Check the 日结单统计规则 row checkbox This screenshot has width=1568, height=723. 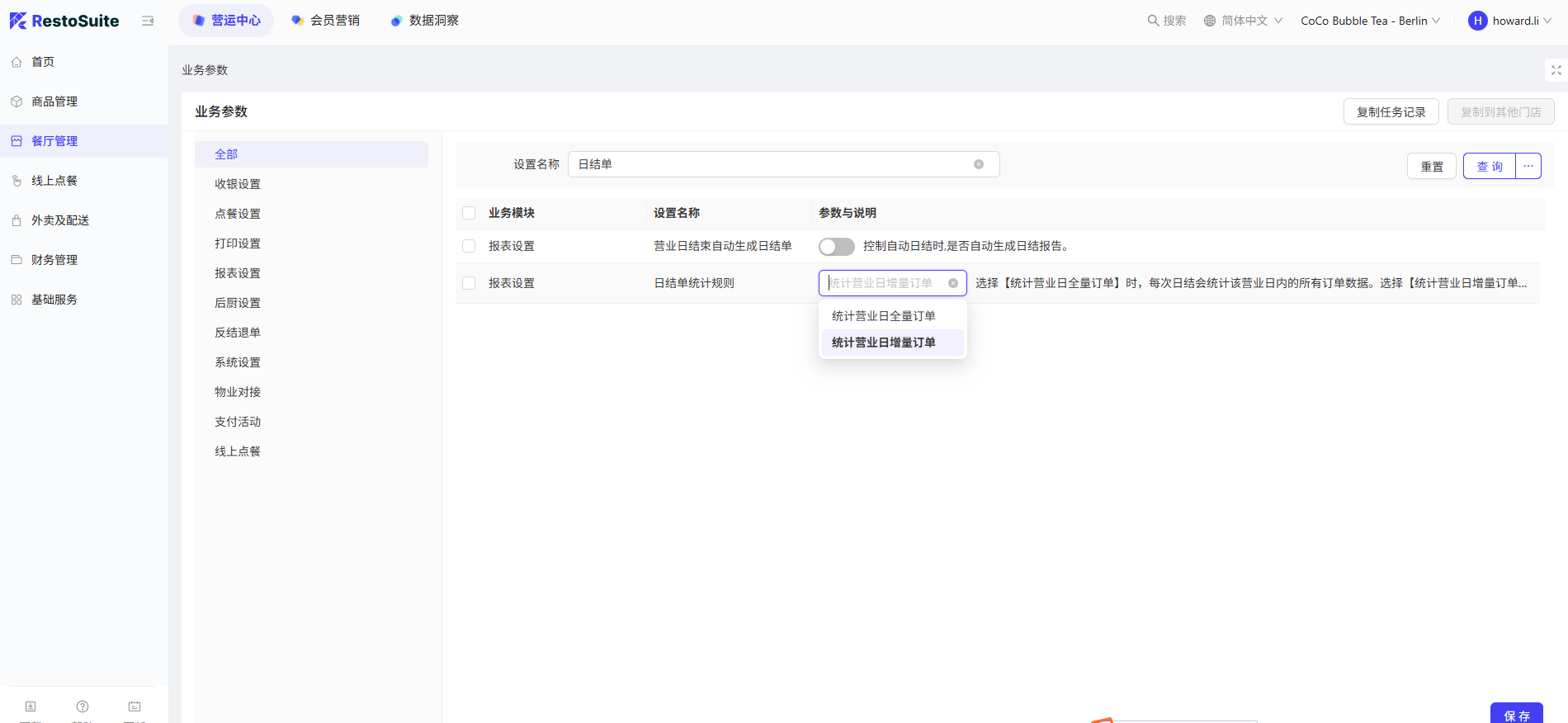pyautogui.click(x=469, y=283)
